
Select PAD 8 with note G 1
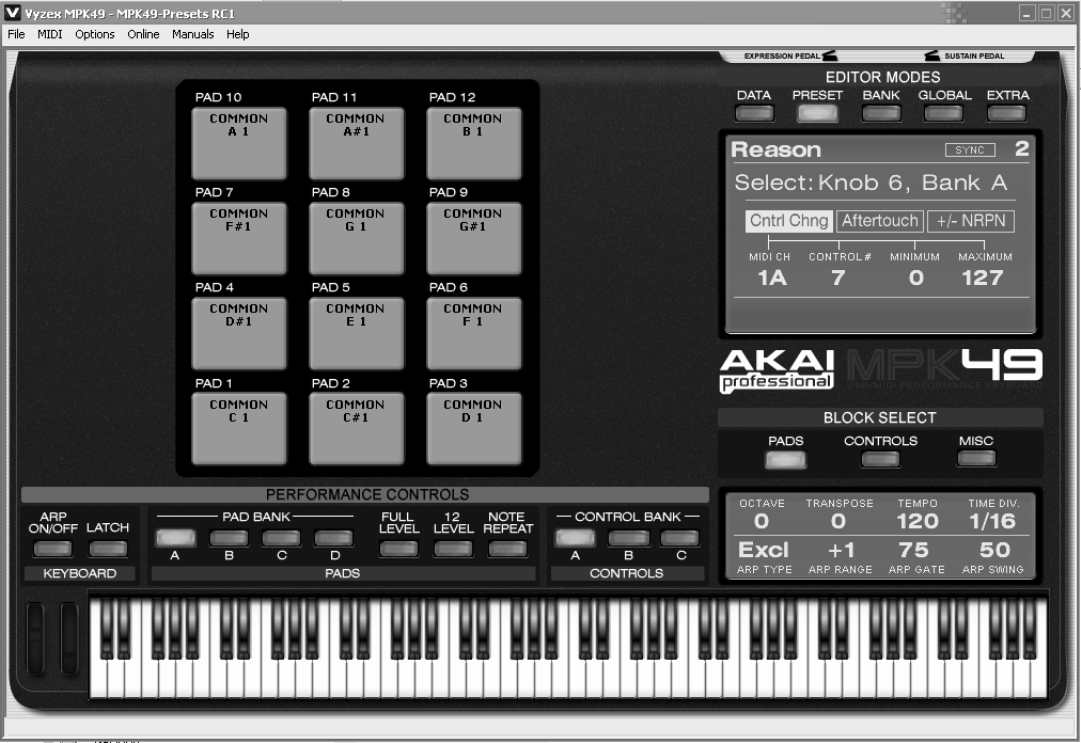356,238
